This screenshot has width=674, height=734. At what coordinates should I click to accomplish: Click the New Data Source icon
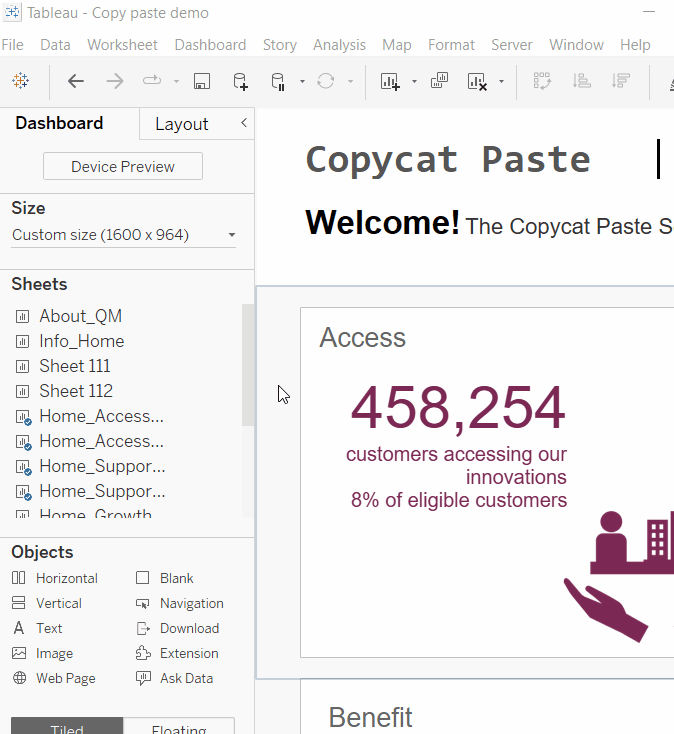pyautogui.click(x=240, y=81)
